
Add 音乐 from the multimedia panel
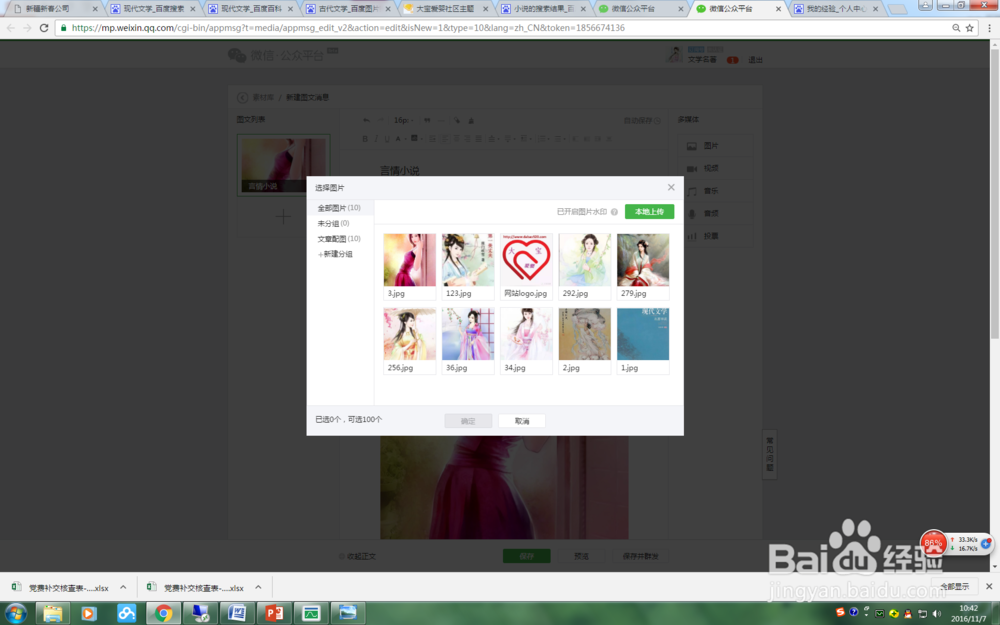pos(713,190)
